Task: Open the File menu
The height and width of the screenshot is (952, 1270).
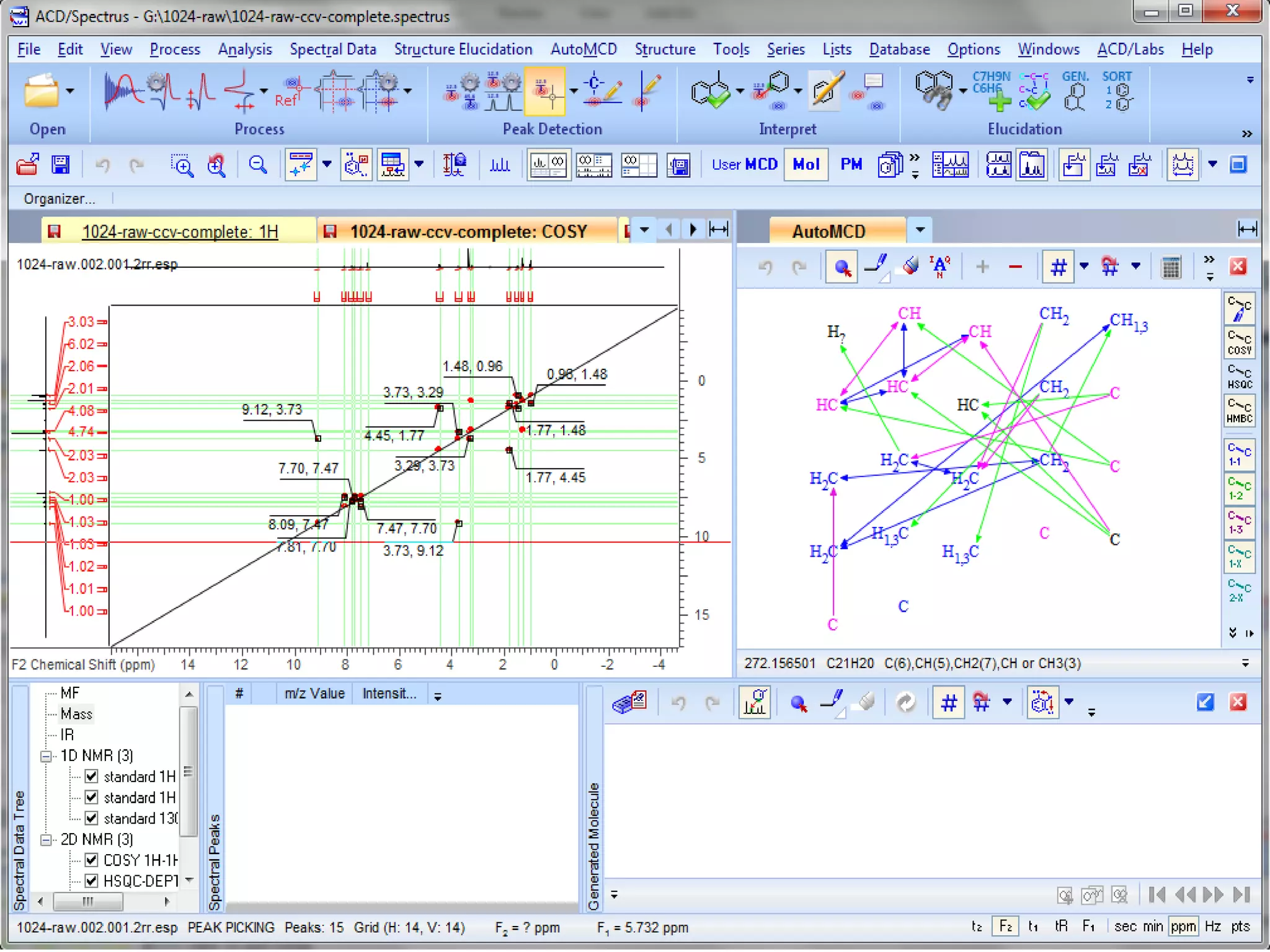Action: click(29, 49)
